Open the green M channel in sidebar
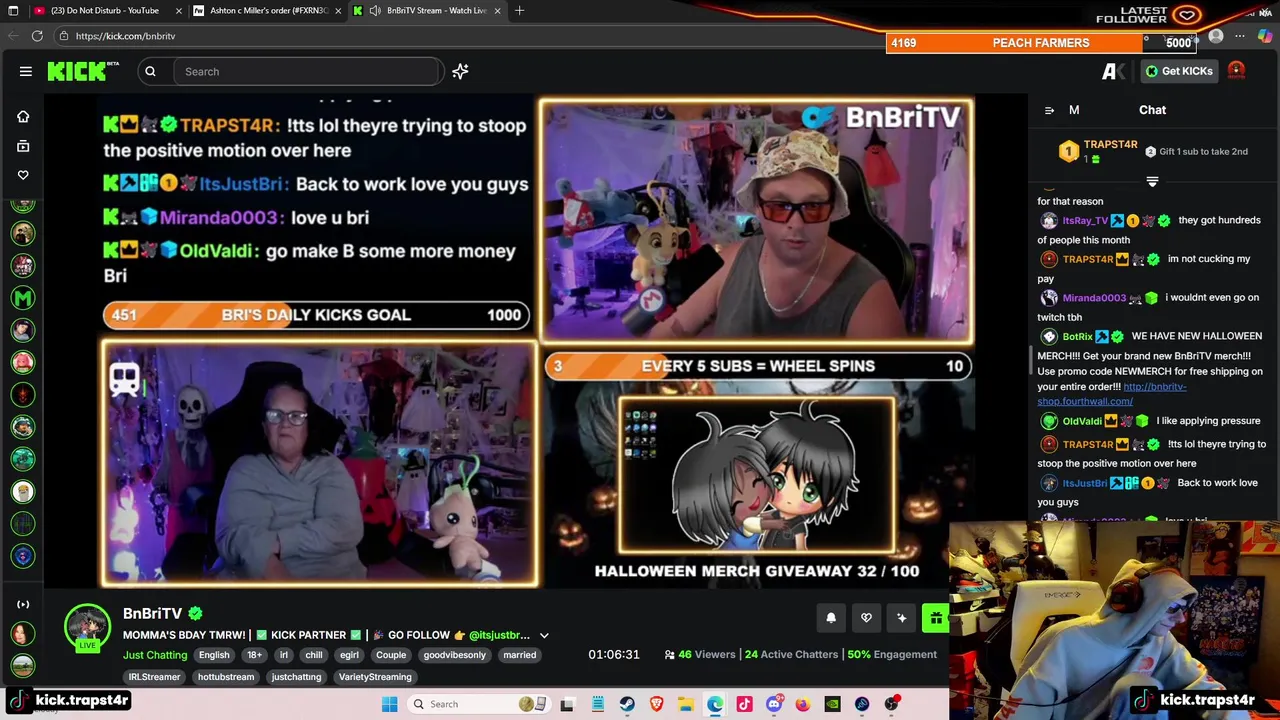The image size is (1280, 720). coord(23,298)
